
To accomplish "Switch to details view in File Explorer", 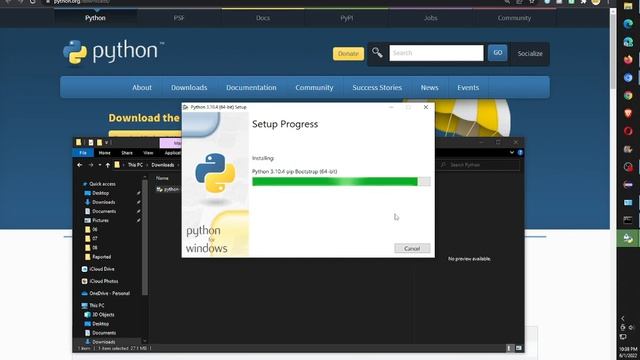I will [x=509, y=348].
